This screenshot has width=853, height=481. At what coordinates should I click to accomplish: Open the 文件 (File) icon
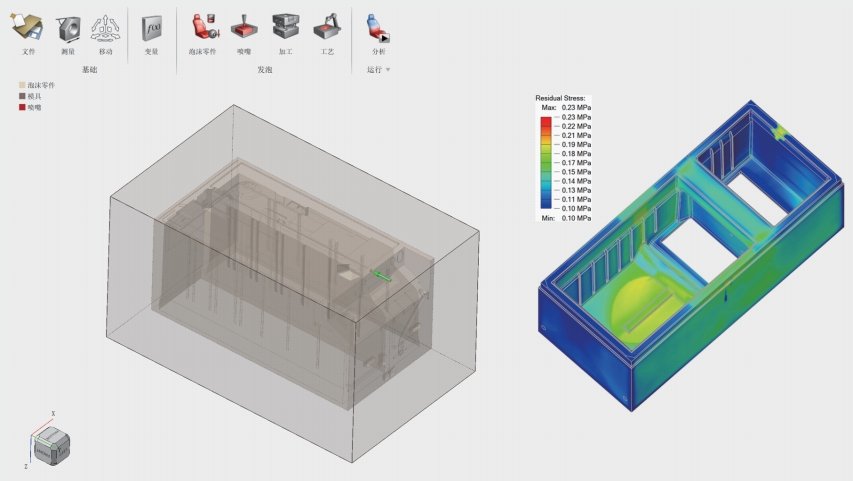(28, 27)
